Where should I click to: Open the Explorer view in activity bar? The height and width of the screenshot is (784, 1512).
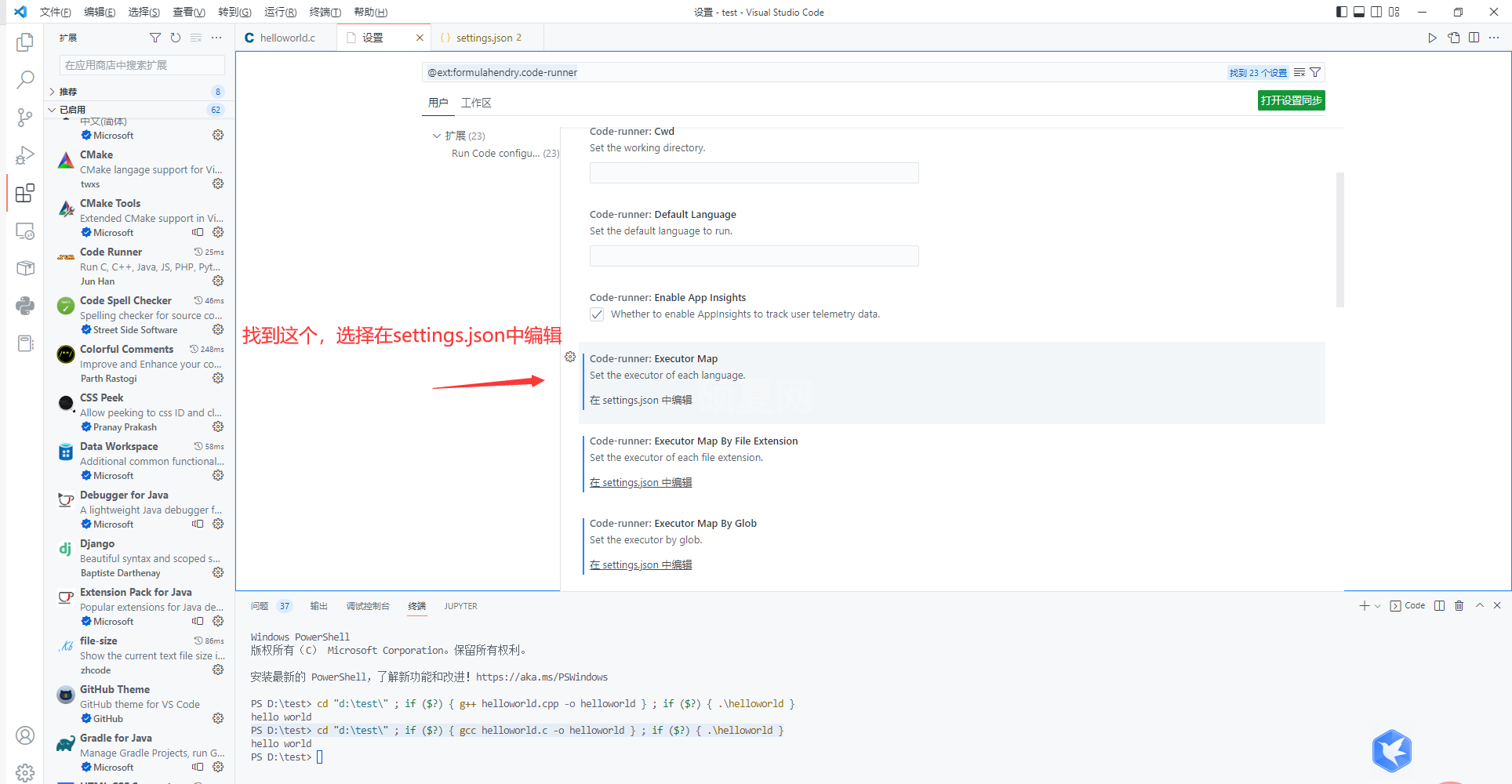[x=25, y=42]
